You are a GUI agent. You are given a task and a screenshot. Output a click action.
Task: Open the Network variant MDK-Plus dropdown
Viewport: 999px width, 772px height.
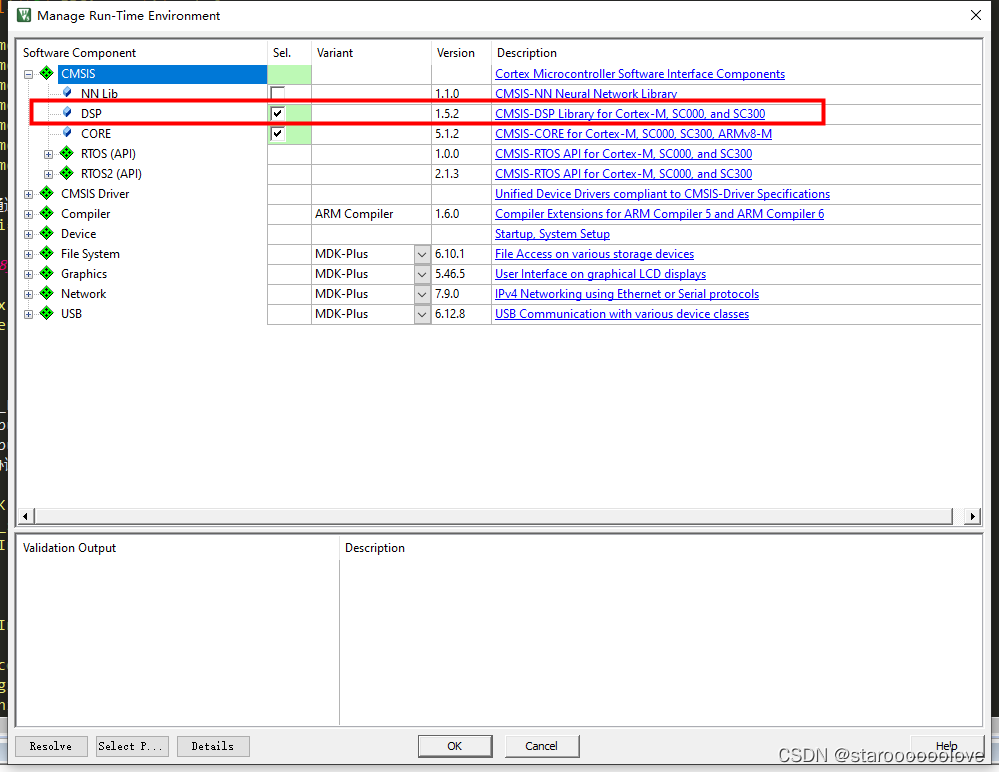pos(422,294)
